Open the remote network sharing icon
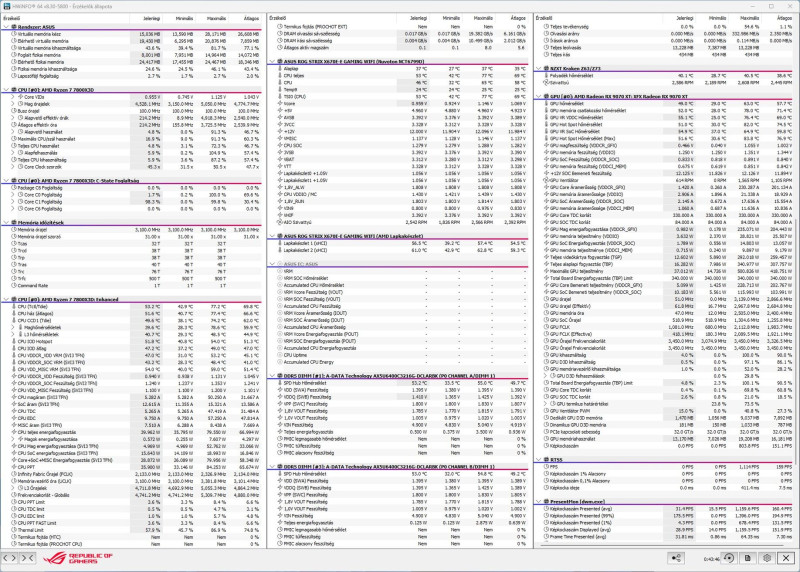The height and width of the screenshot is (572, 800). click(676, 558)
